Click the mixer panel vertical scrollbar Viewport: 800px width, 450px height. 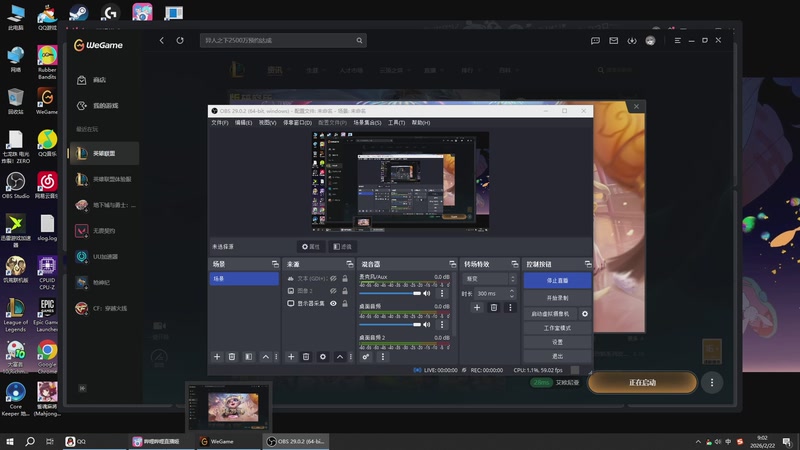pos(454,306)
